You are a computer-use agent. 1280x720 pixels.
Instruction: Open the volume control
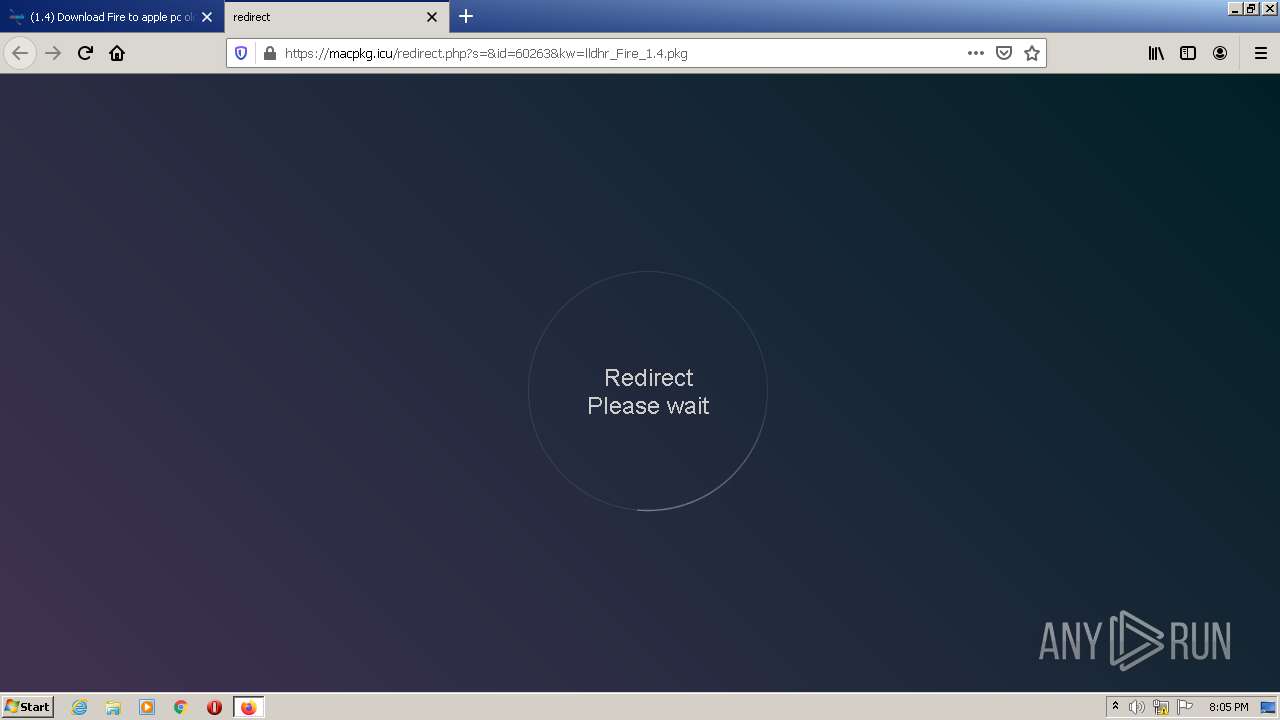1137,707
